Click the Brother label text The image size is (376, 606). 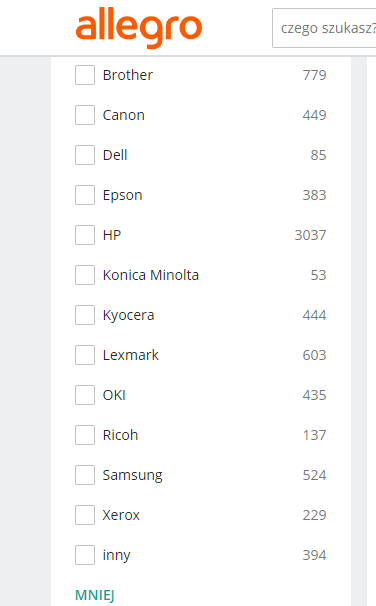click(128, 75)
